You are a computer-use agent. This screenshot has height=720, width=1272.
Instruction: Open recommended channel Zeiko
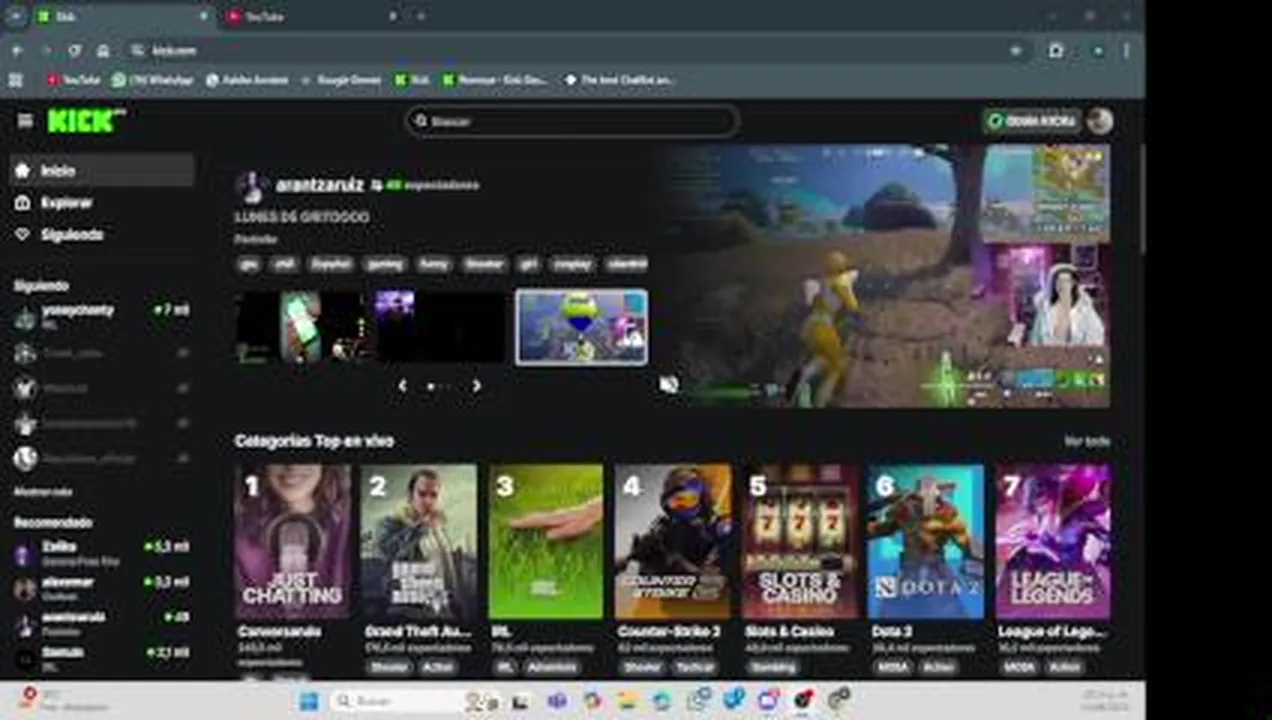101,553
